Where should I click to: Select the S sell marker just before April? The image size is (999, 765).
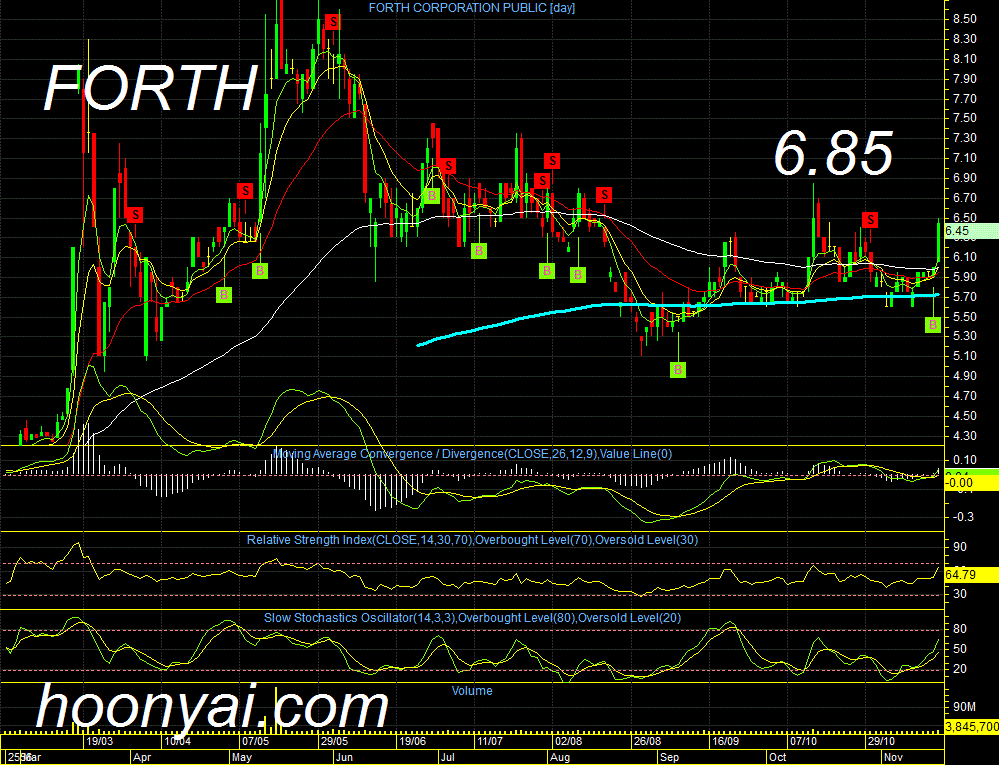click(x=134, y=215)
